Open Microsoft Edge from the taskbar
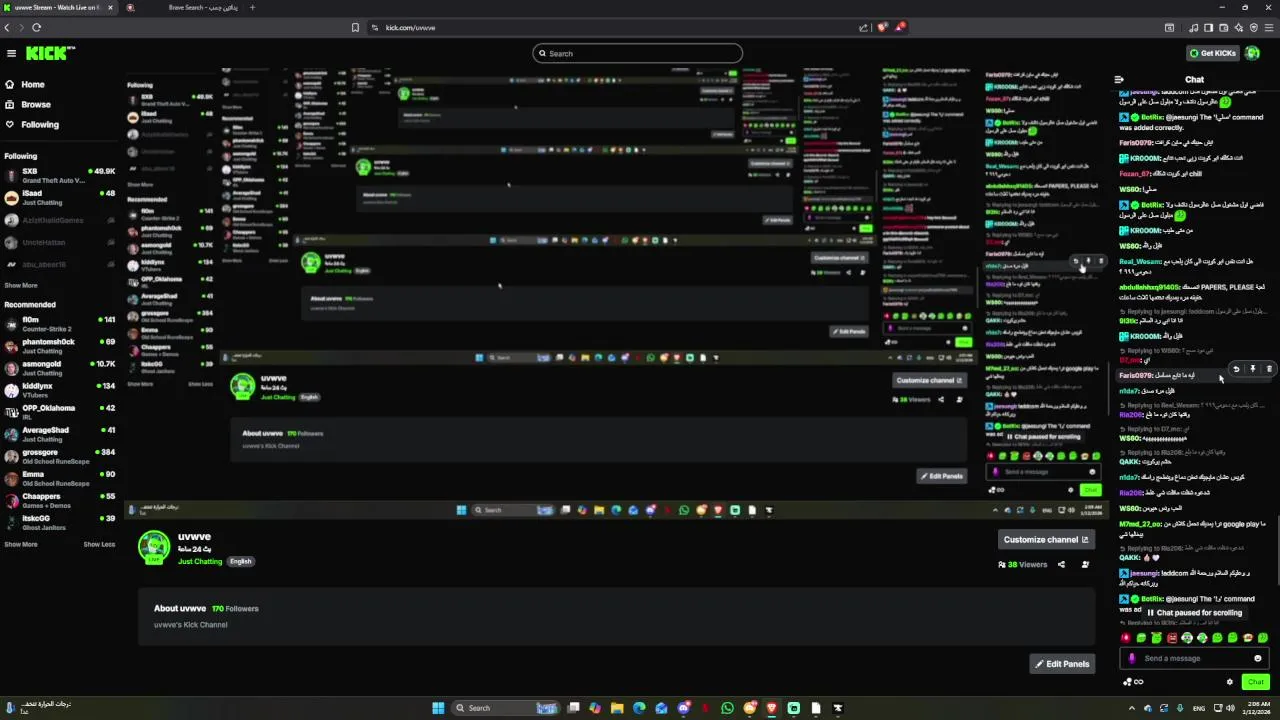Viewport: 1280px width, 720px height. tap(639, 708)
